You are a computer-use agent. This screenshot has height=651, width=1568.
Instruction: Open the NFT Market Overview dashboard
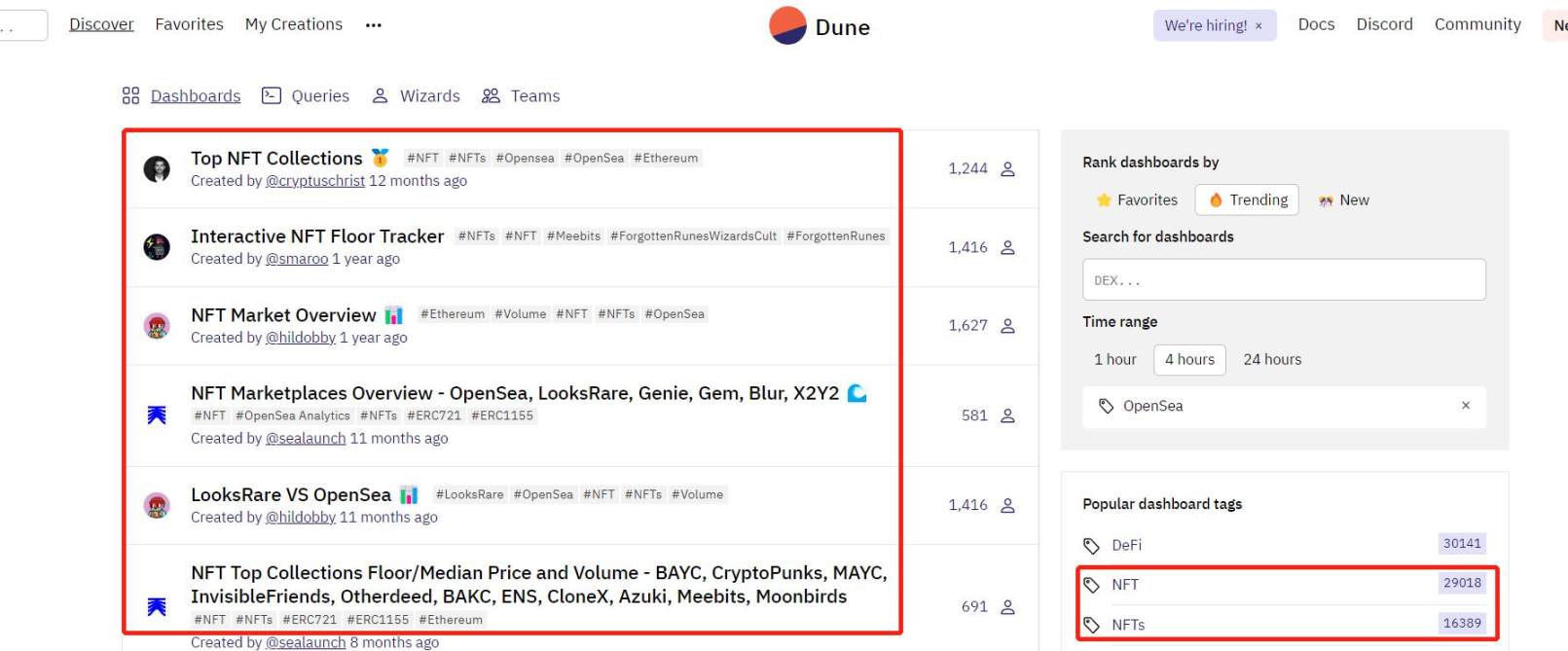(283, 315)
